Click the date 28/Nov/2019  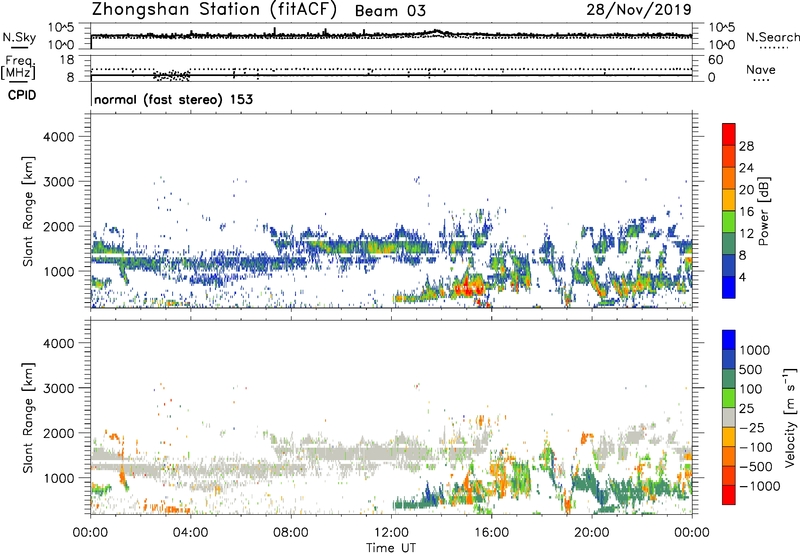(639, 9)
